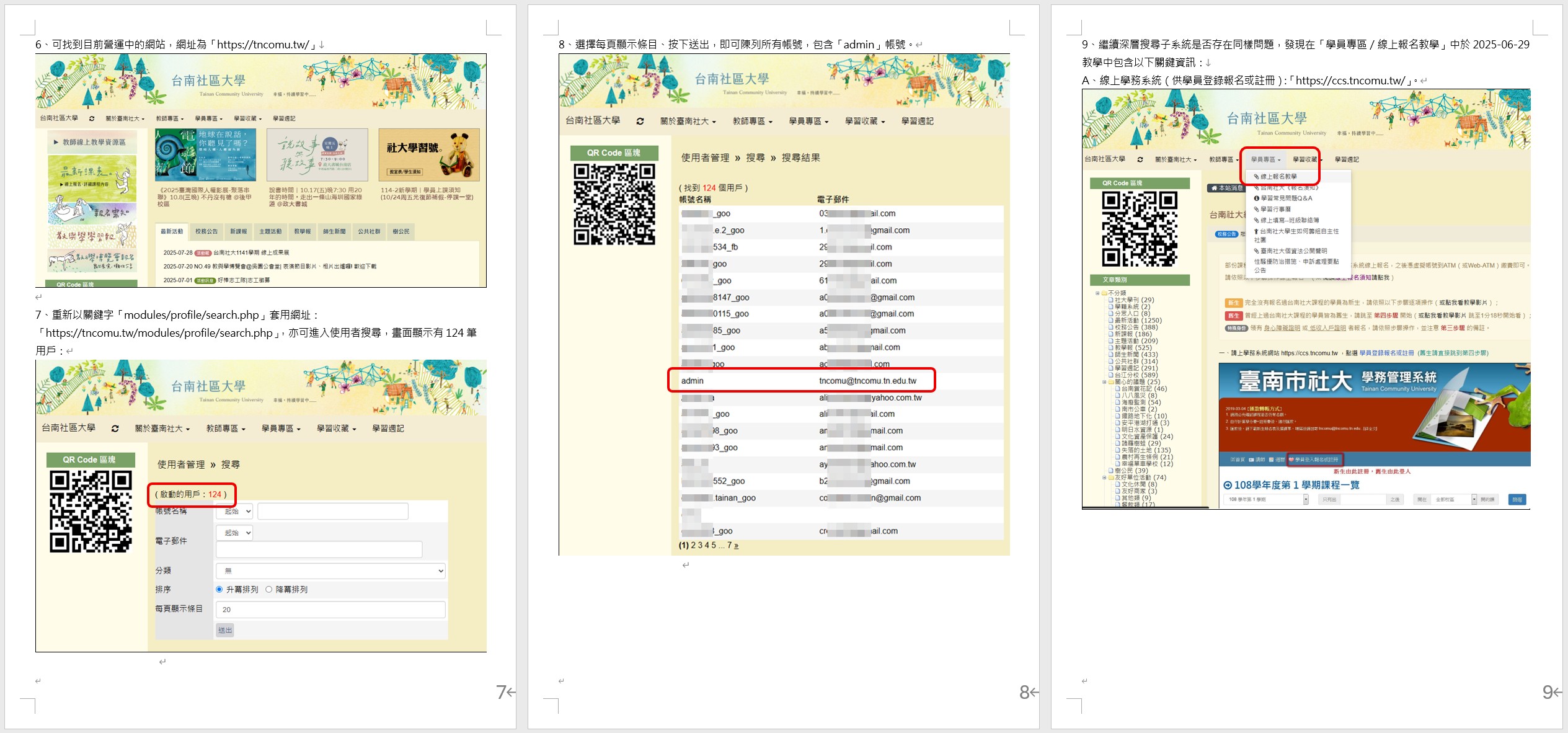Click the 說故事與聽故事 event thumbnail
Viewport: 1568px width, 733px height.
point(317,155)
